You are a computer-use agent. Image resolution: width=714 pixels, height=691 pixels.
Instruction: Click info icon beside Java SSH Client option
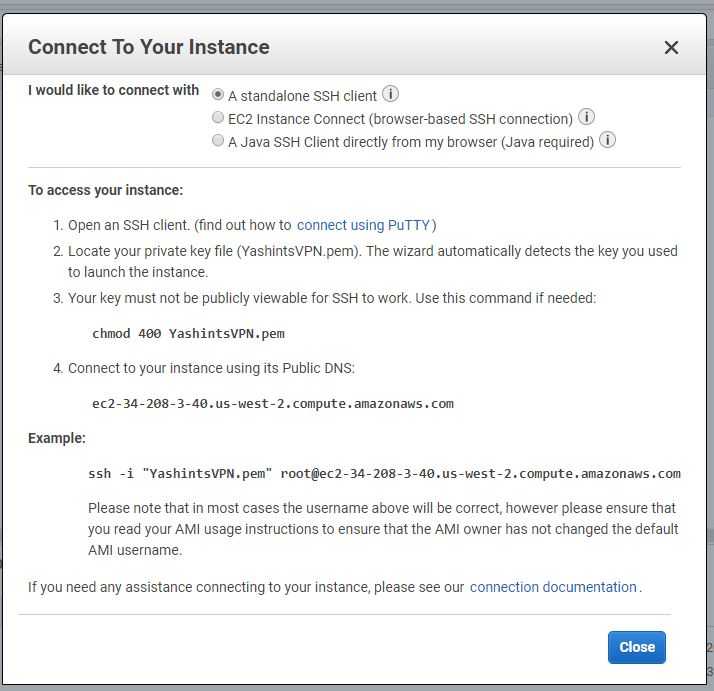(x=607, y=140)
